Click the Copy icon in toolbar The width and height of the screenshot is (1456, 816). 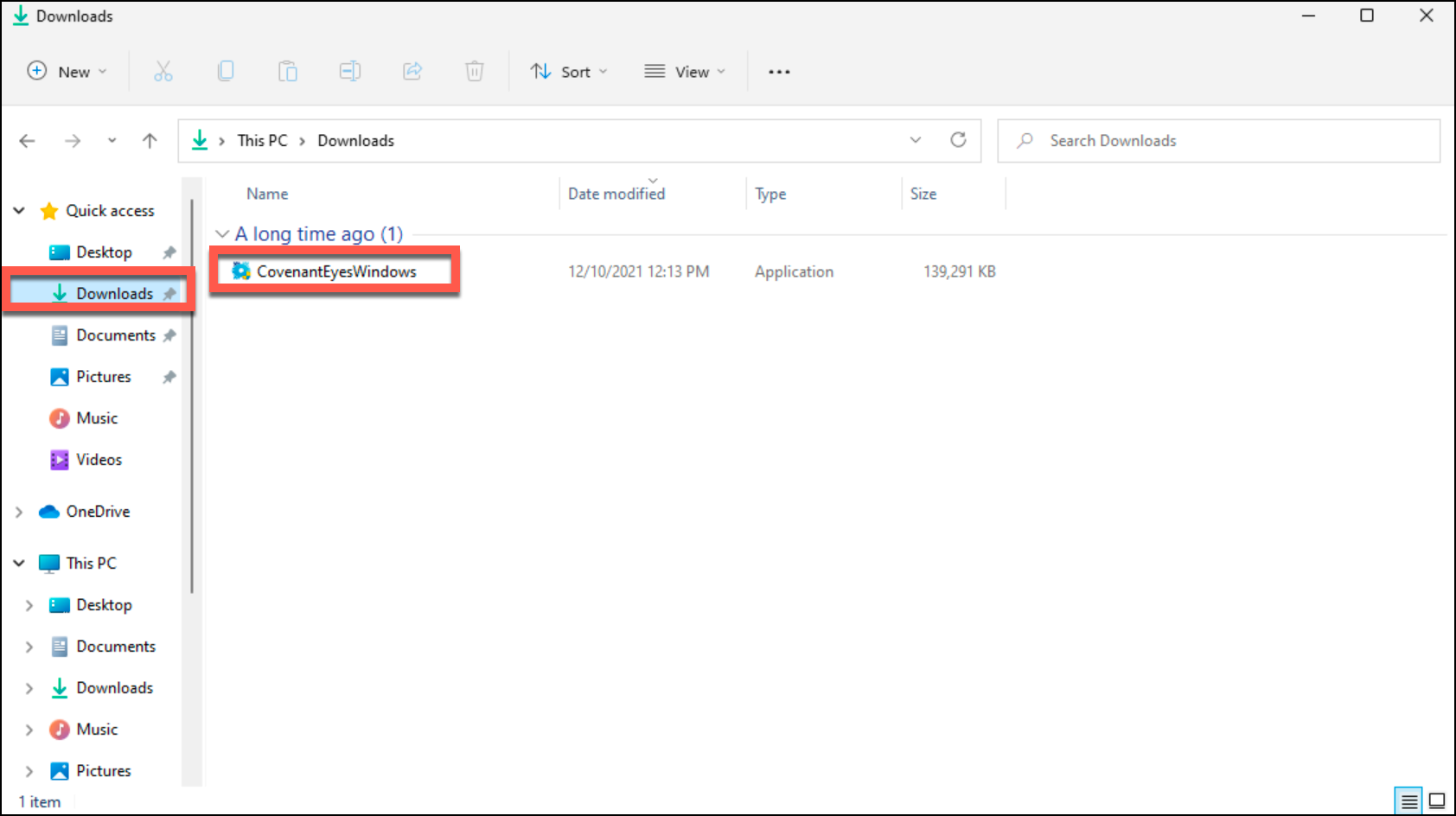pos(226,71)
